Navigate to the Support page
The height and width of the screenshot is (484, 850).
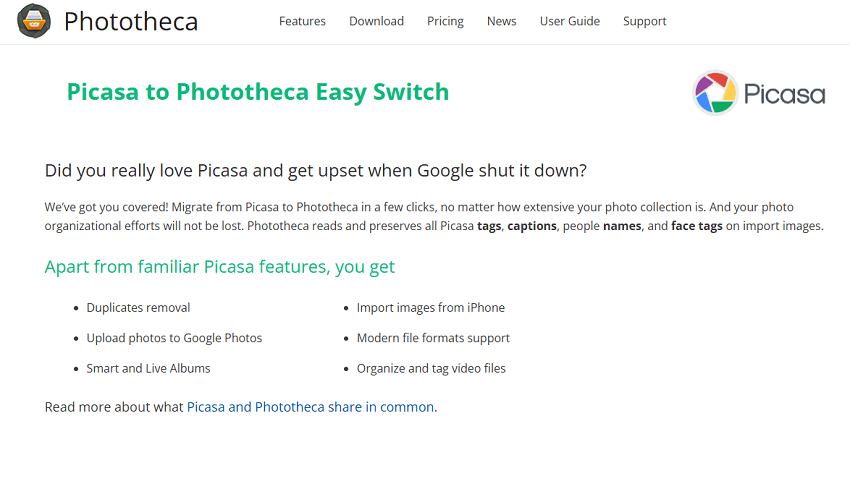[x=644, y=21]
